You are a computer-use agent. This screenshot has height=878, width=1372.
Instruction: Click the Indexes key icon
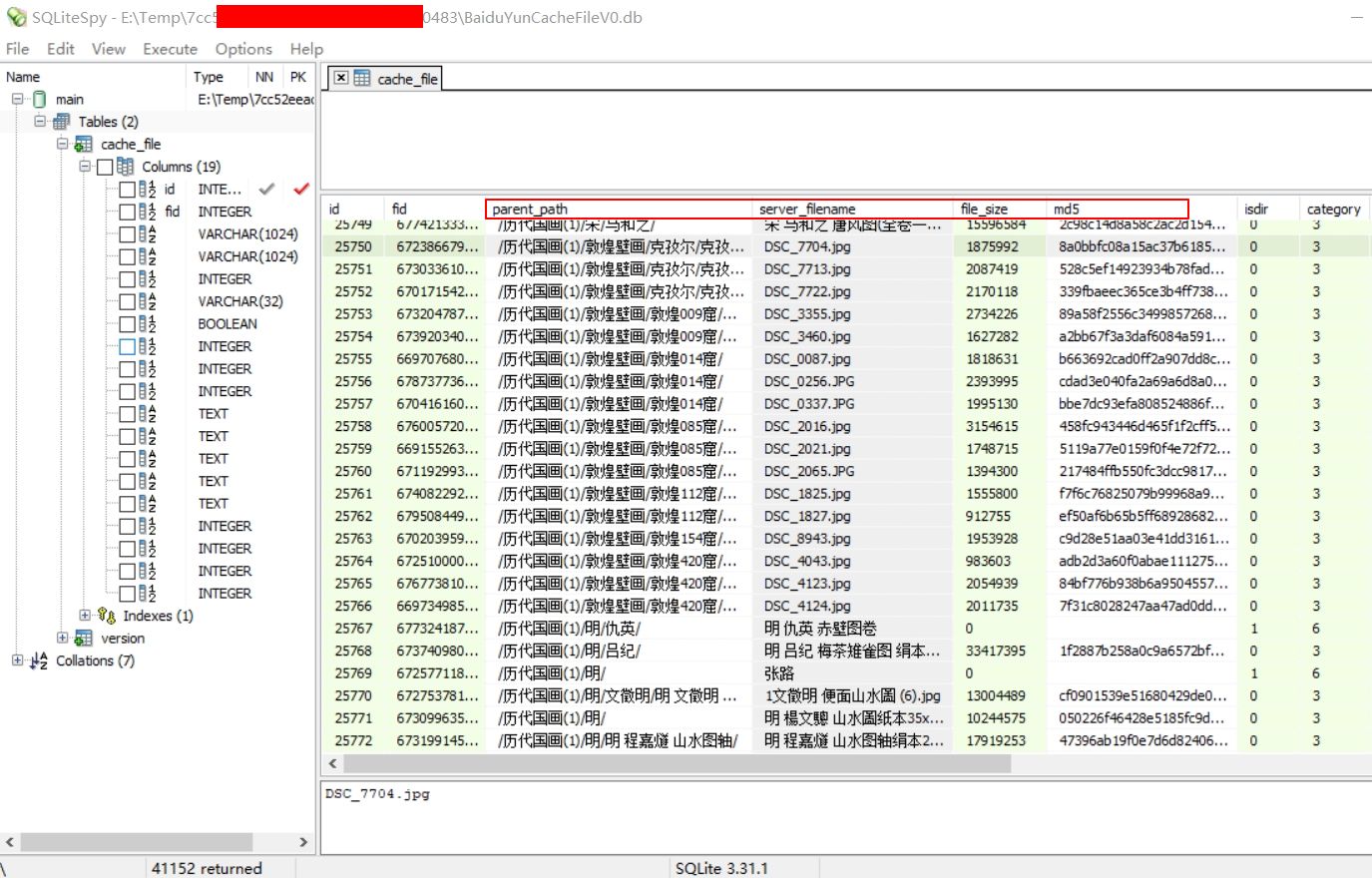coord(108,616)
